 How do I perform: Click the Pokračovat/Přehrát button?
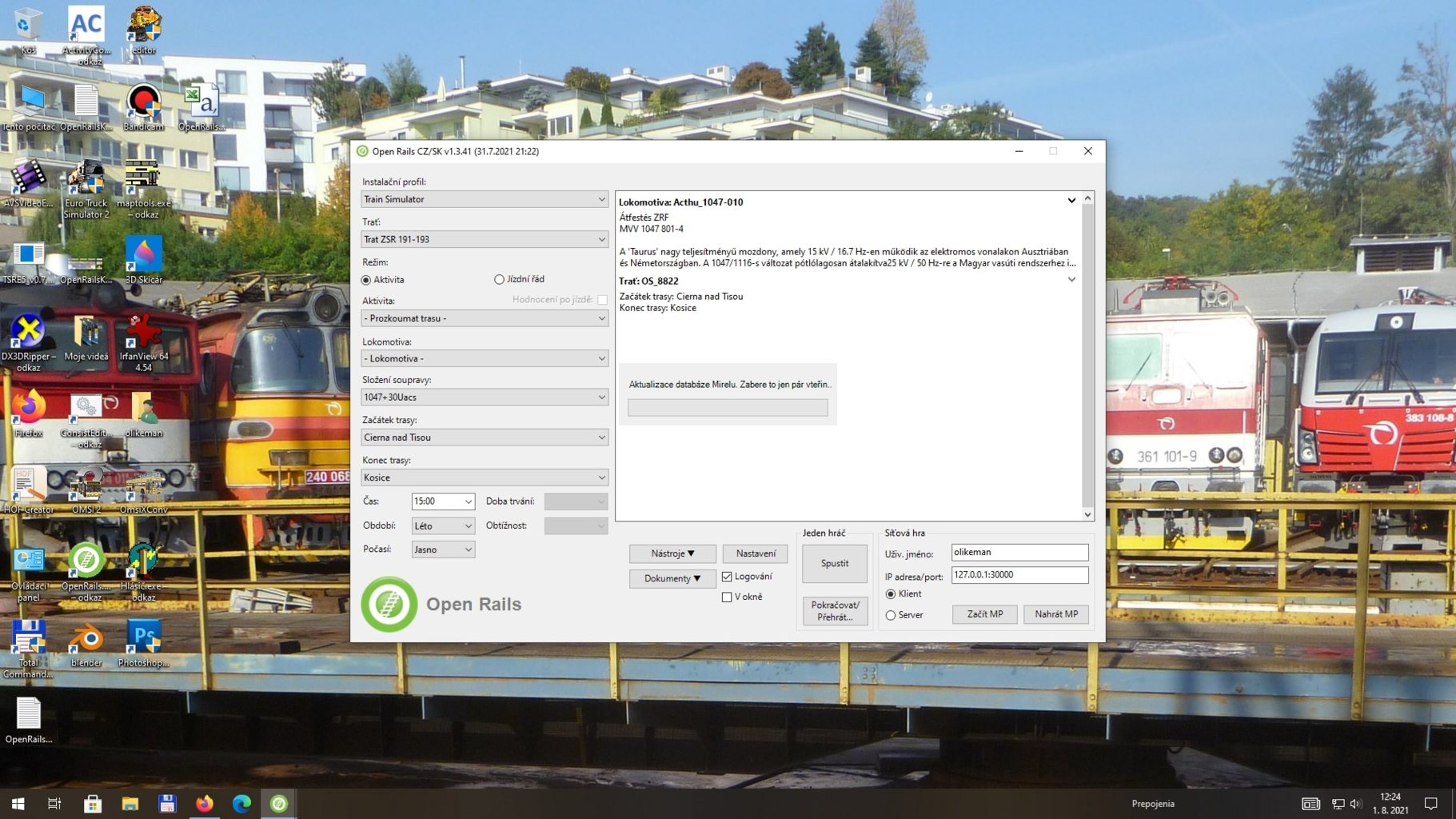pos(835,611)
